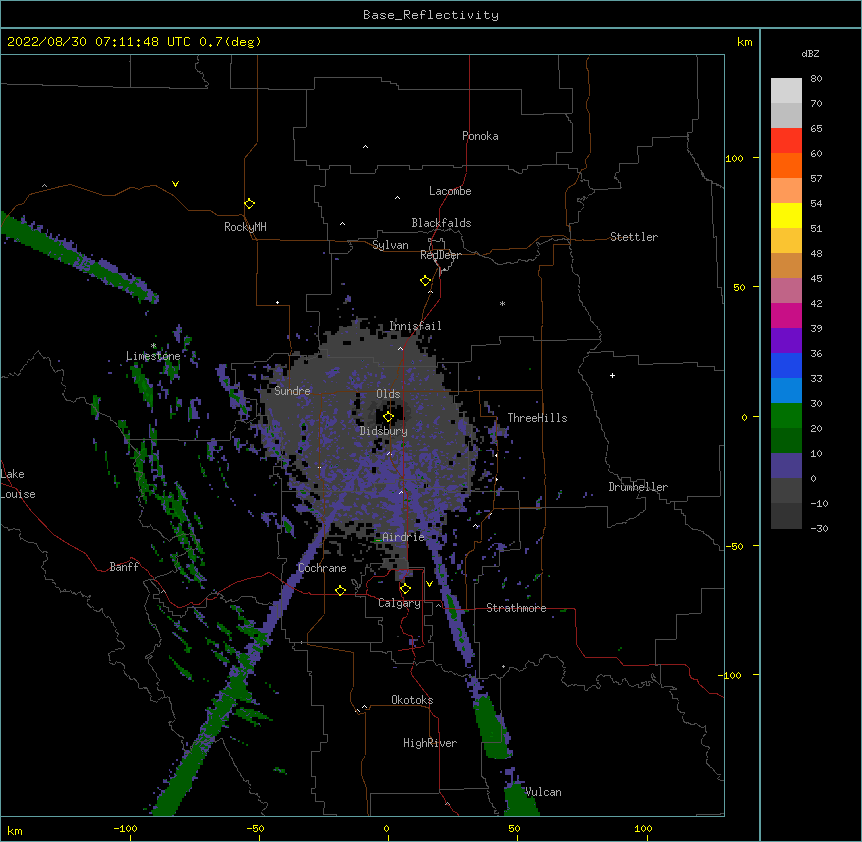Viewport: 862px width, 842px height.
Task: Click the km unit label at bottom left
Action: (x=14, y=830)
